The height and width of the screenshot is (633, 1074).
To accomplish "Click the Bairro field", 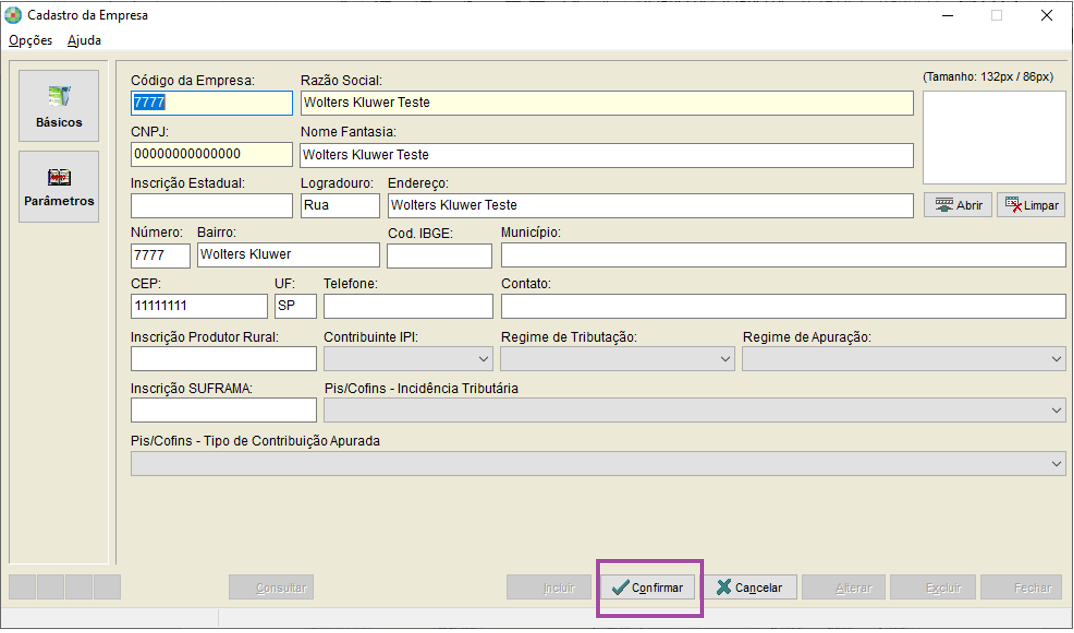I will [288, 255].
